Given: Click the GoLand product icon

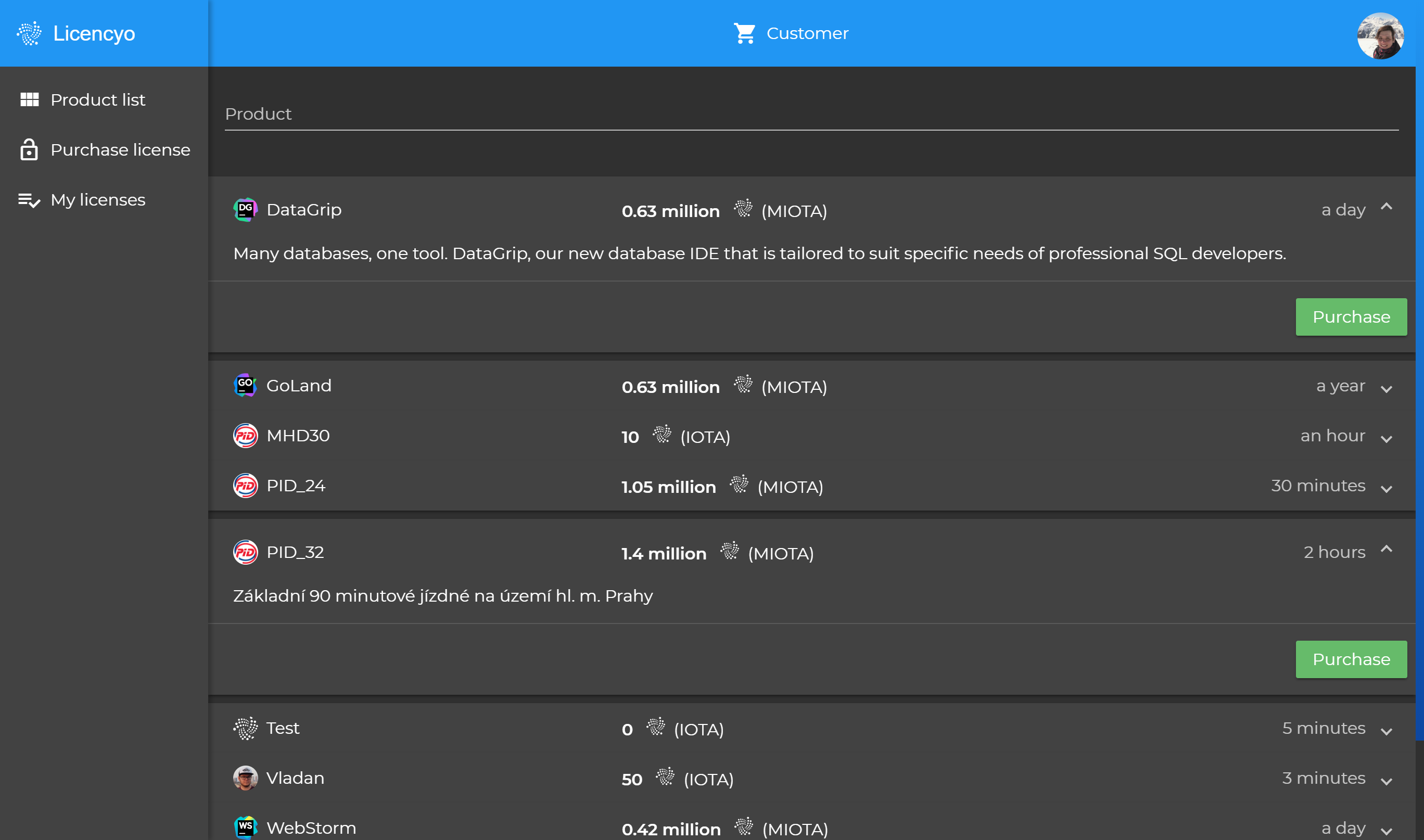Looking at the screenshot, I should point(245,386).
